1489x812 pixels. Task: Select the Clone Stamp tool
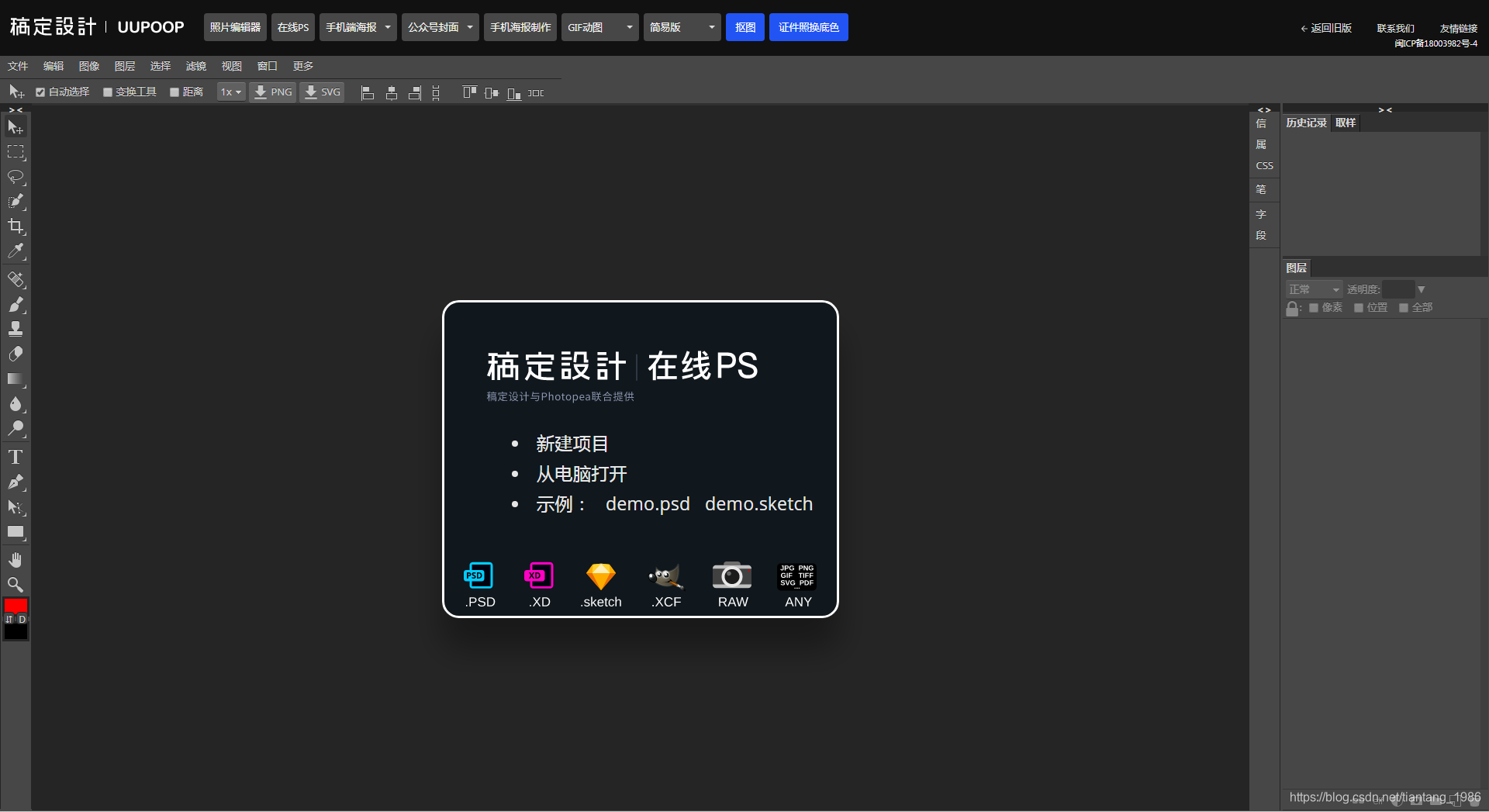click(16, 329)
